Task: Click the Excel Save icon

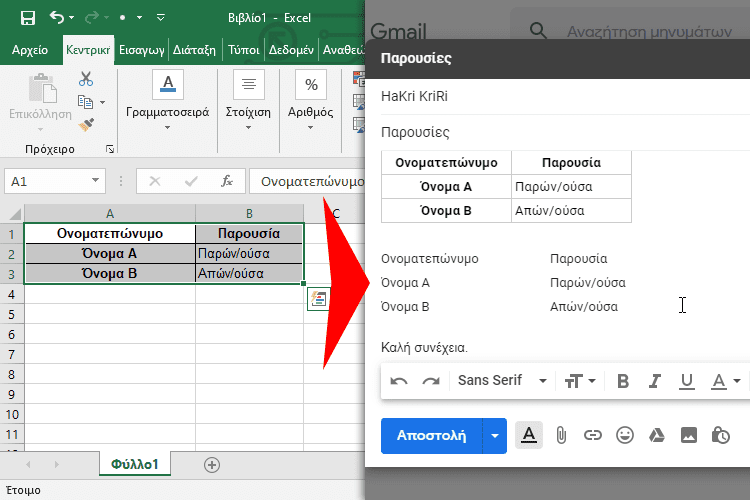Action: click(x=28, y=18)
